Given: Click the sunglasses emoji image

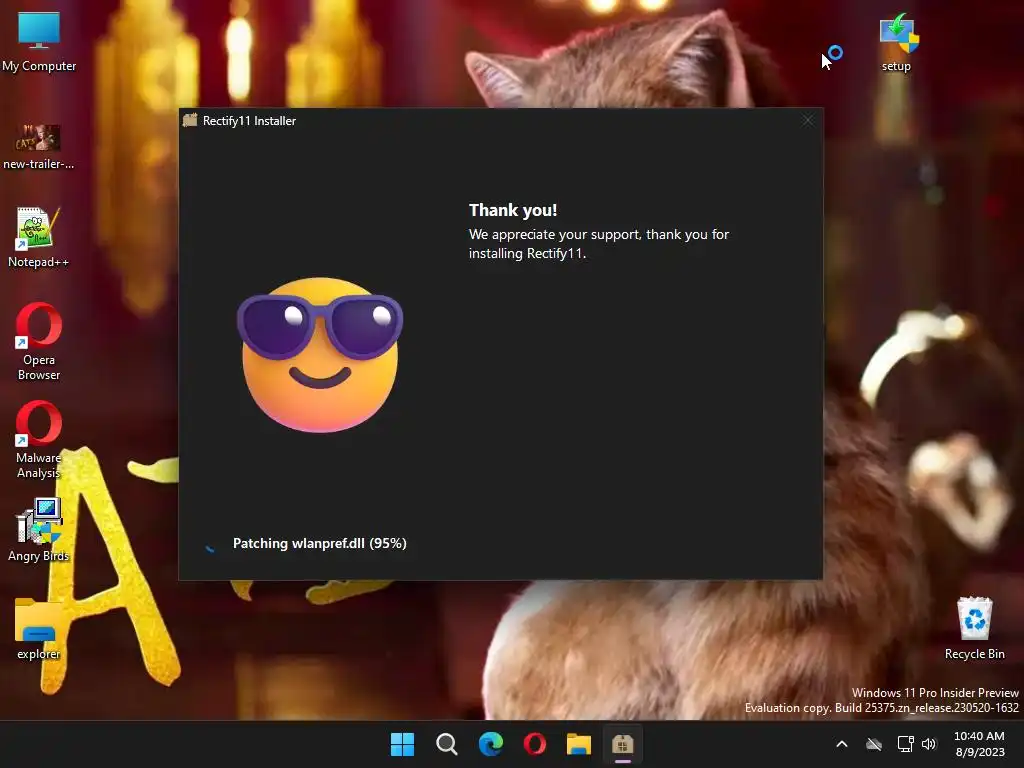Looking at the screenshot, I should pos(320,355).
